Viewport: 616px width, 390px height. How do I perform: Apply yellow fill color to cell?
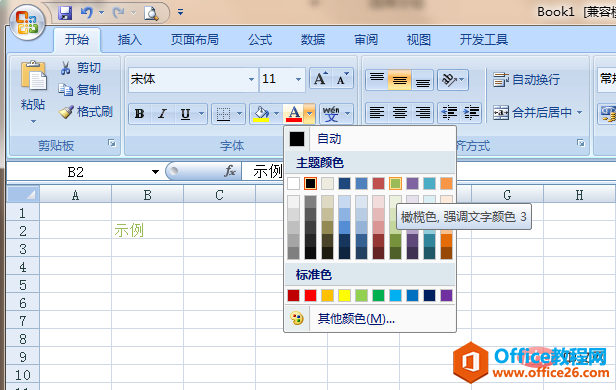(261, 114)
